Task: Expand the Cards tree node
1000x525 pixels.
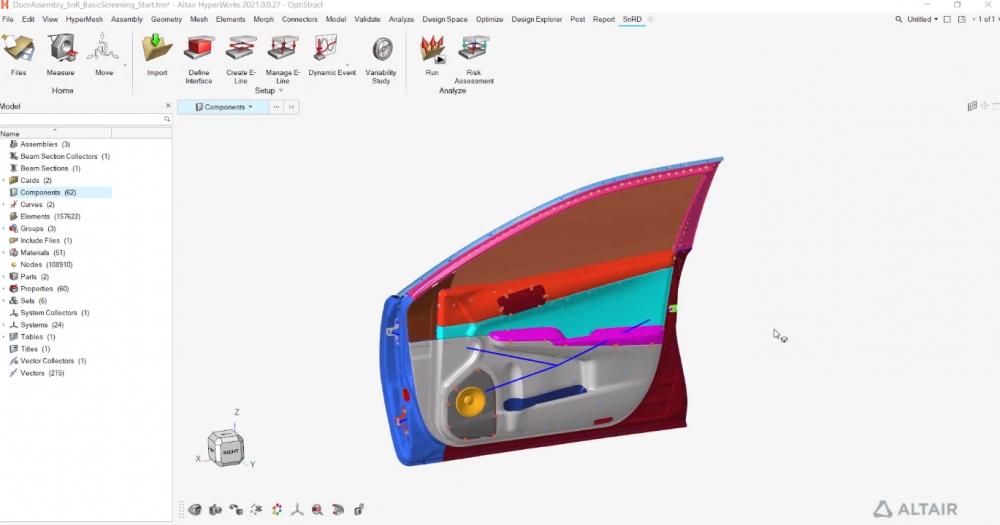Action: pos(4,181)
